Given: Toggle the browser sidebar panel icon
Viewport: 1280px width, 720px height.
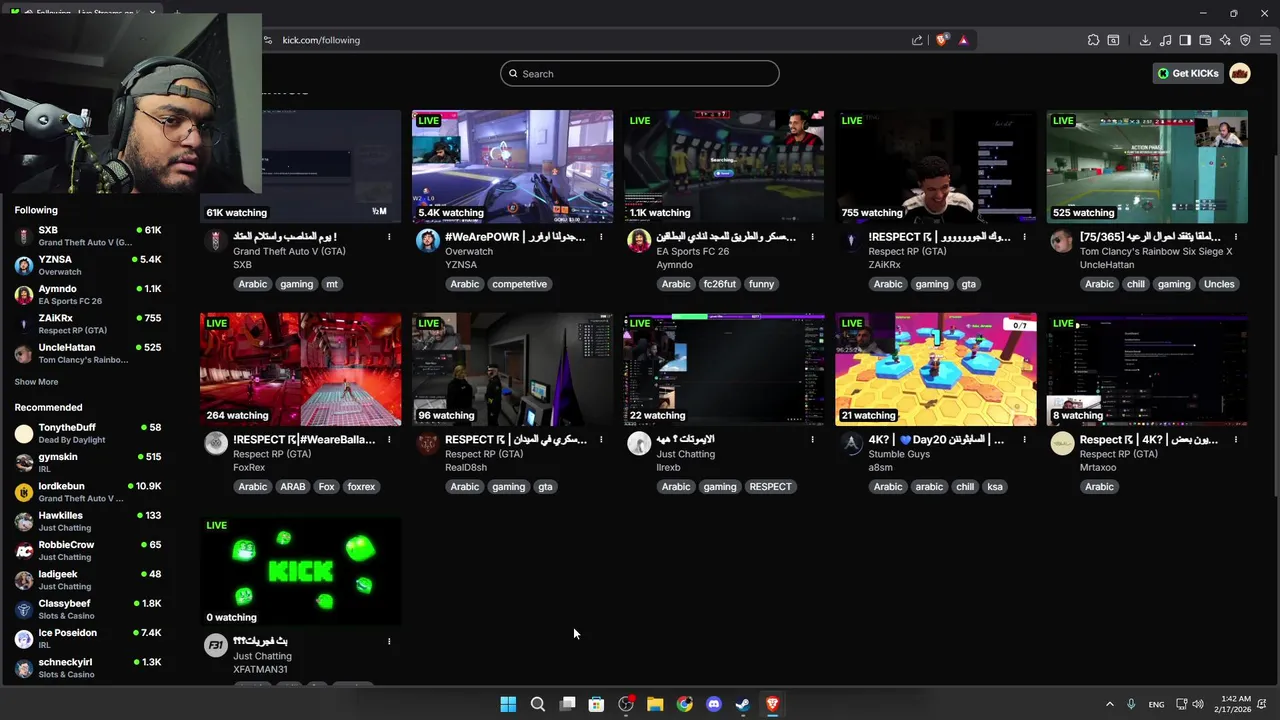Looking at the screenshot, I should (x=1185, y=40).
